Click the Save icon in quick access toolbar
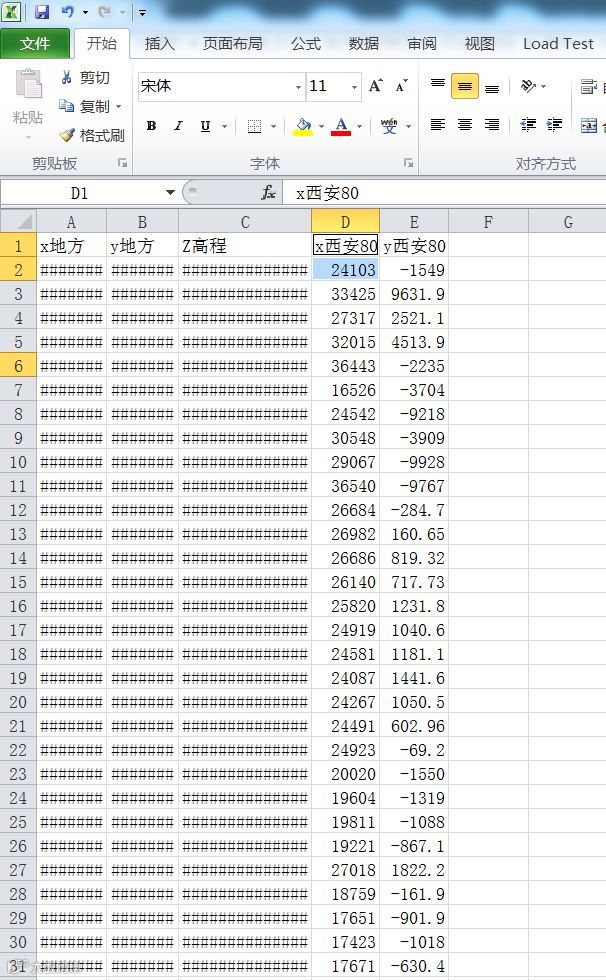This screenshot has width=606, height=980. tap(42, 11)
